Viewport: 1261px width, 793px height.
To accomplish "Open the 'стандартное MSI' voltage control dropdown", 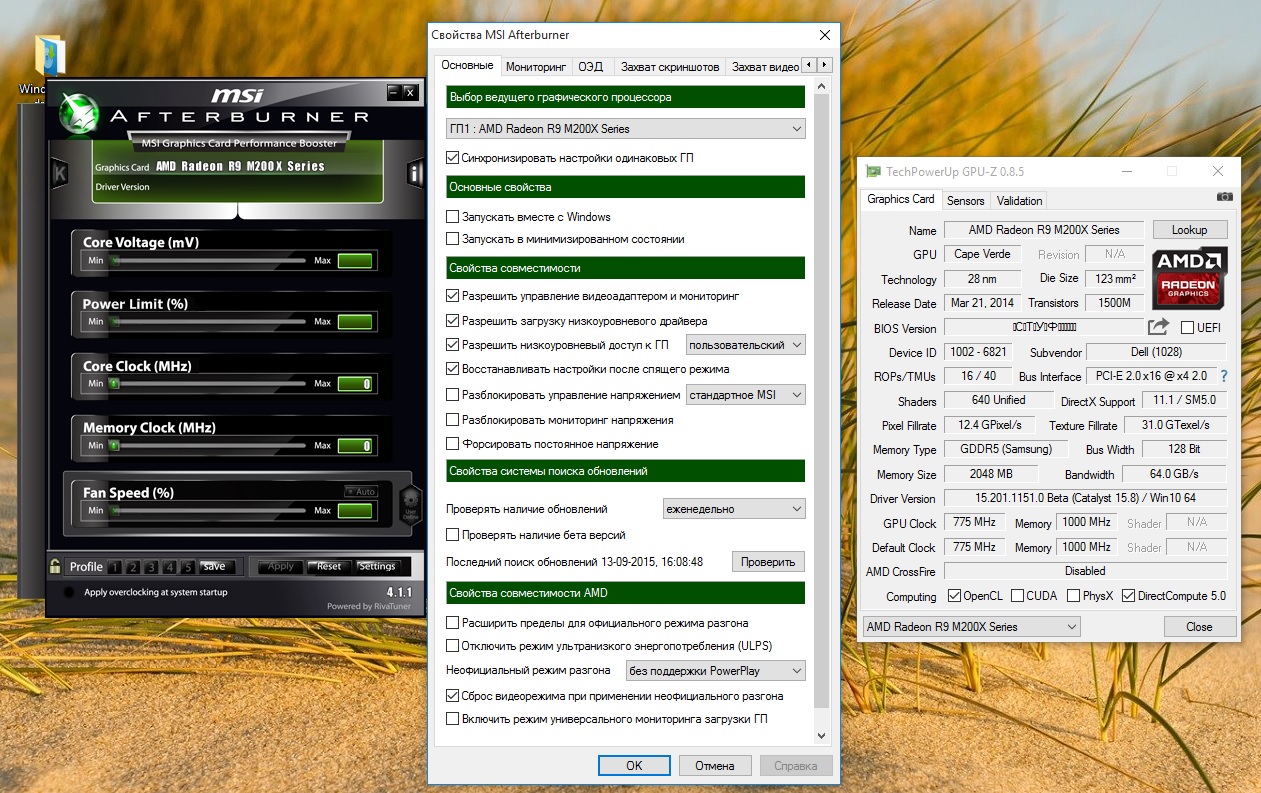I will 745,395.
